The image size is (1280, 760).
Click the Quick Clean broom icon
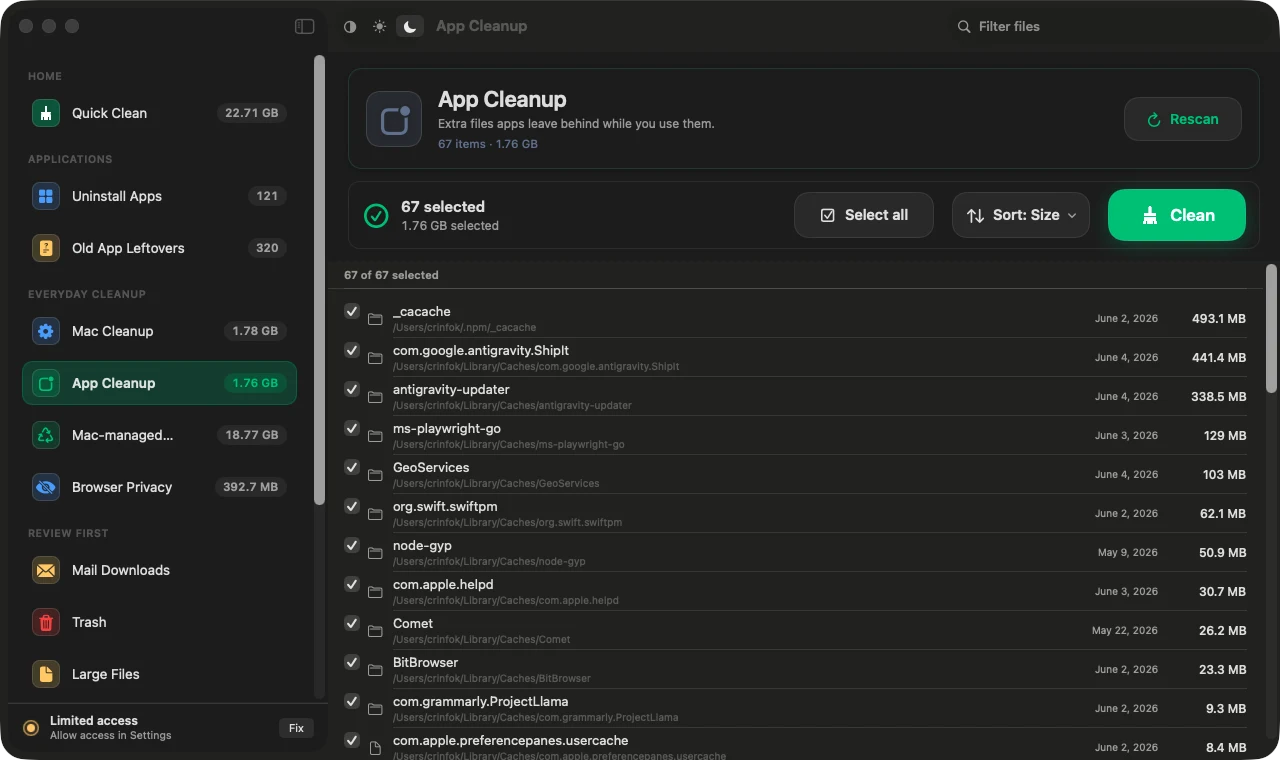pyautogui.click(x=46, y=113)
